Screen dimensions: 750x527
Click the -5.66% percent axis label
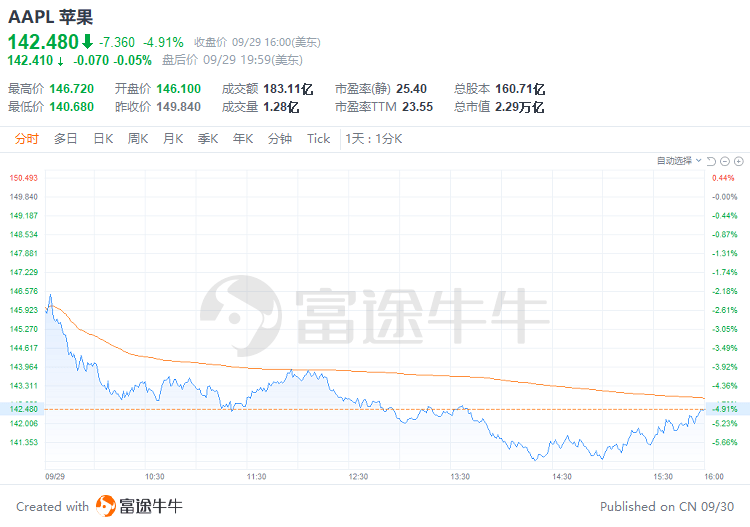(x=725, y=442)
